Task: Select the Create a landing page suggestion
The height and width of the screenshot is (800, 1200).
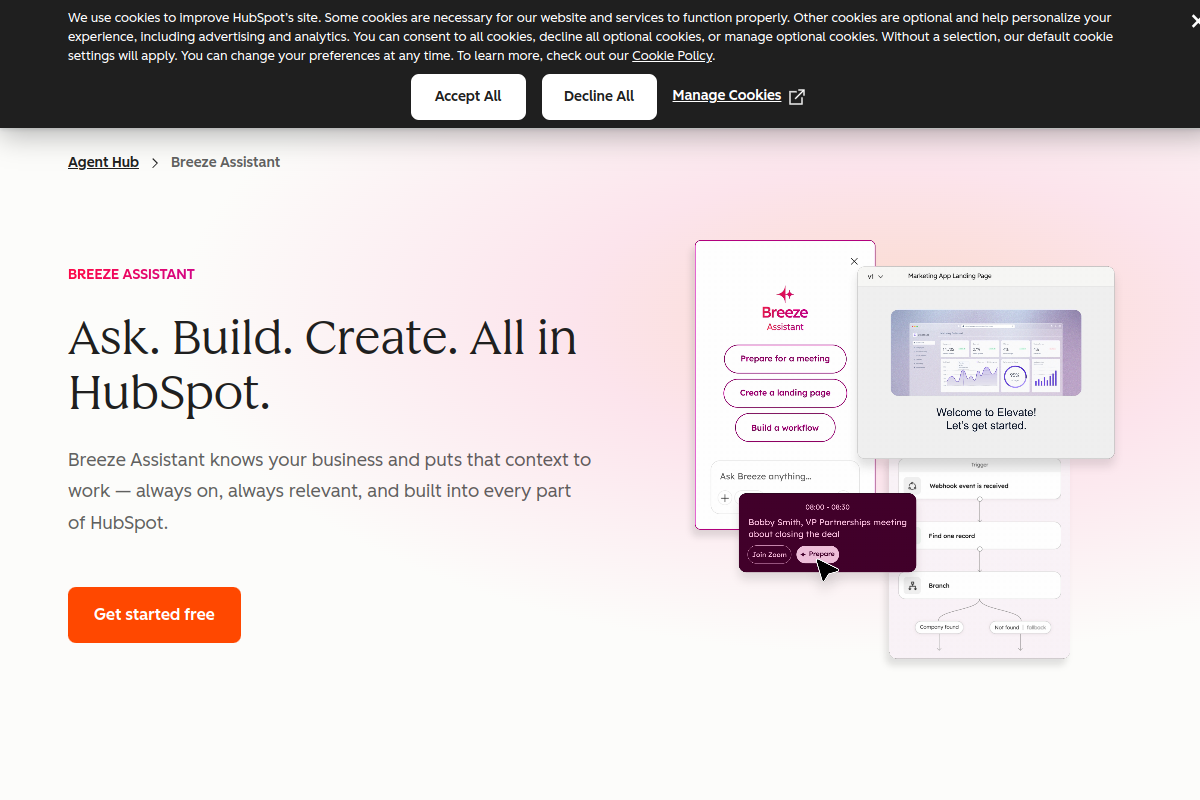Action: 785,393
